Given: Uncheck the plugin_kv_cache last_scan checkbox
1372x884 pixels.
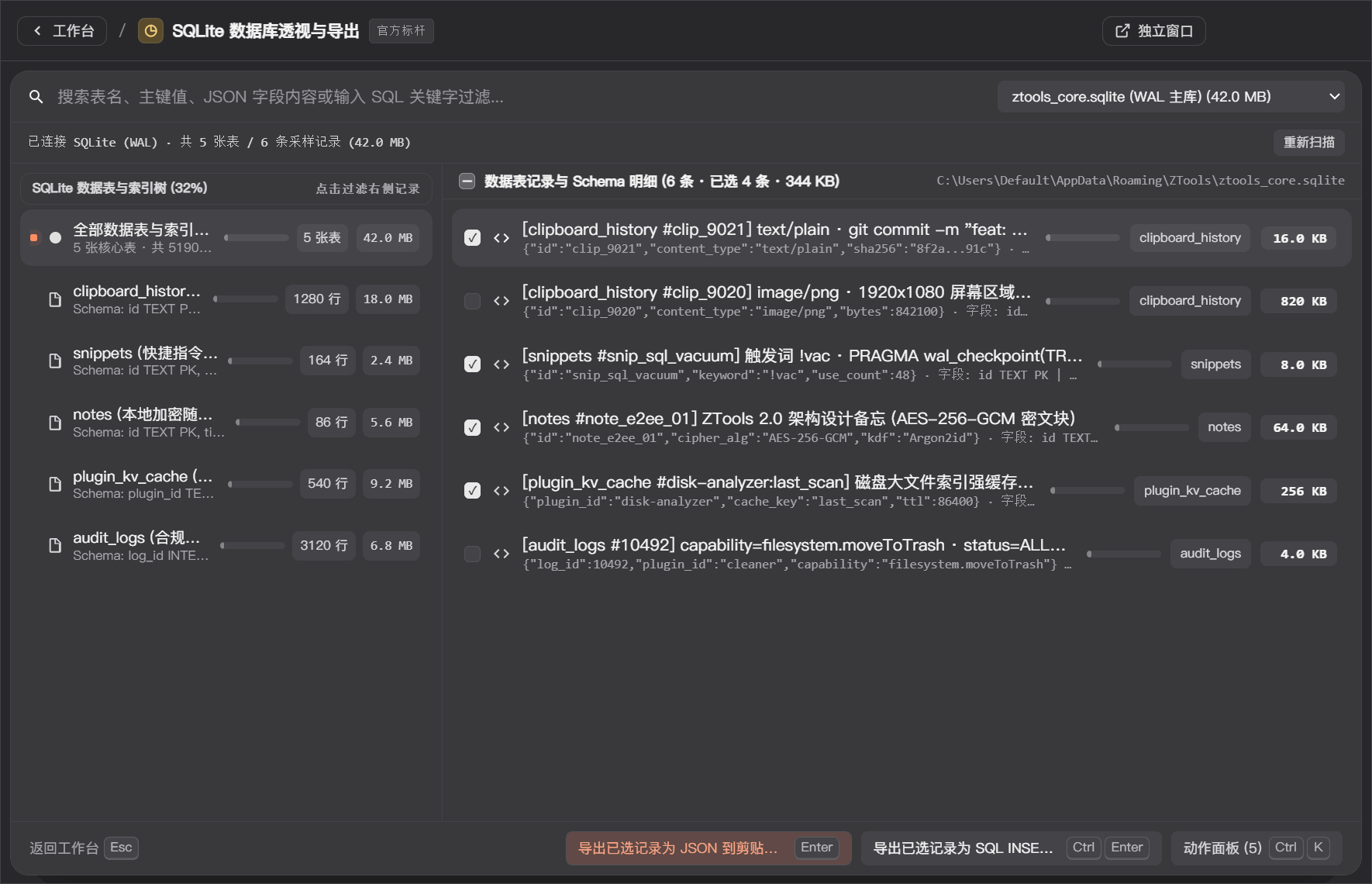Looking at the screenshot, I should (472, 491).
